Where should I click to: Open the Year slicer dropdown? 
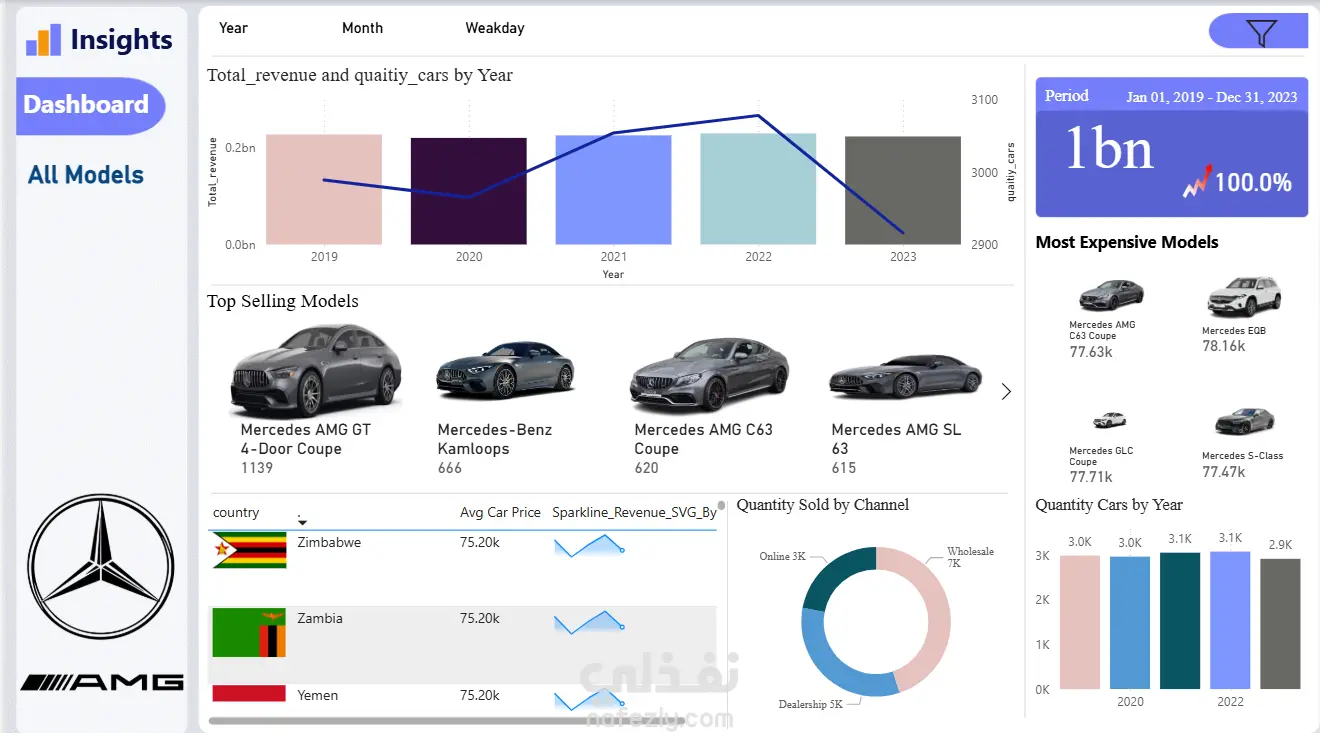click(233, 28)
